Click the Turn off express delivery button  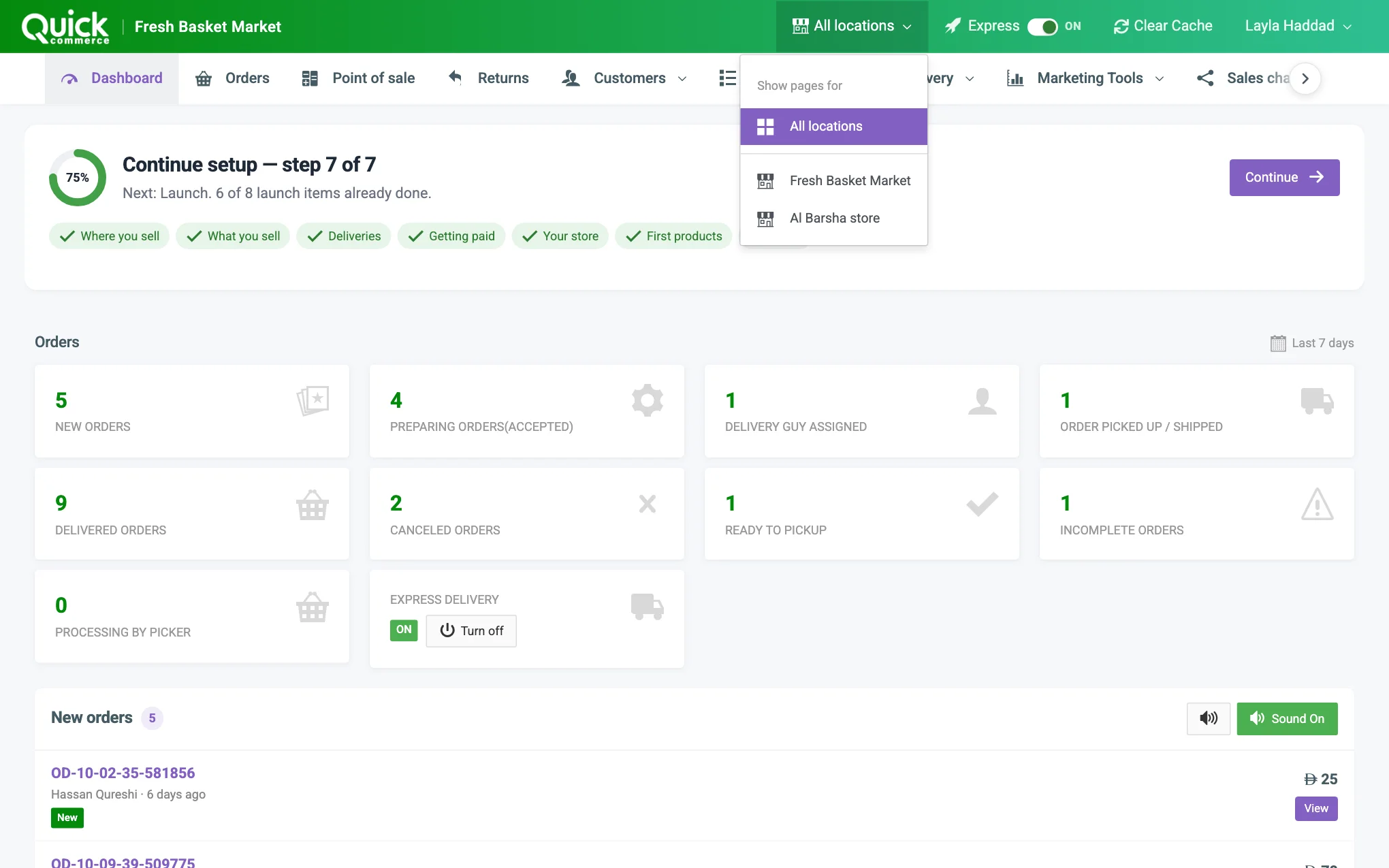(471, 631)
